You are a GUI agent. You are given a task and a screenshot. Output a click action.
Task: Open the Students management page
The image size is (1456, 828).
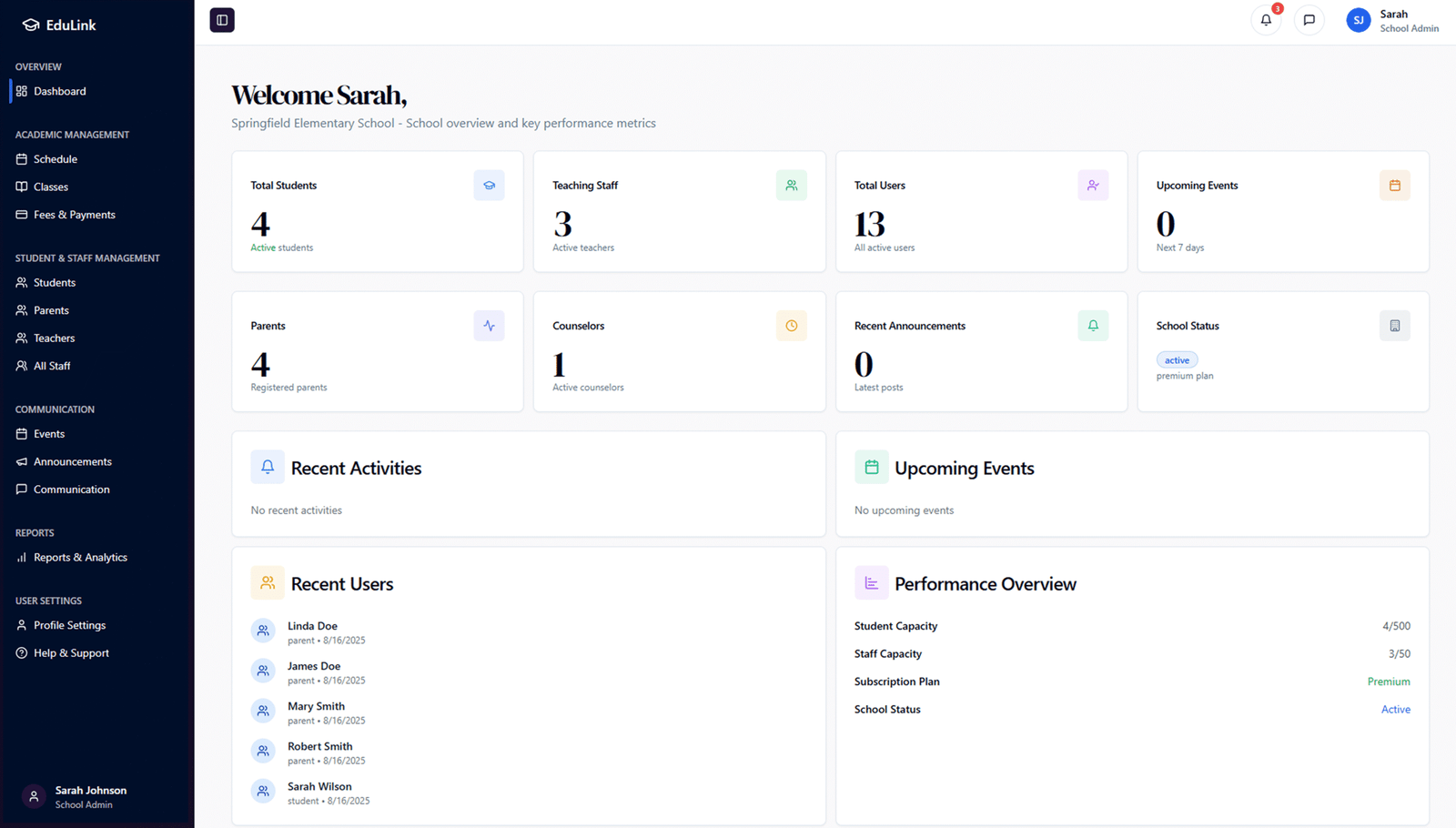coord(55,283)
